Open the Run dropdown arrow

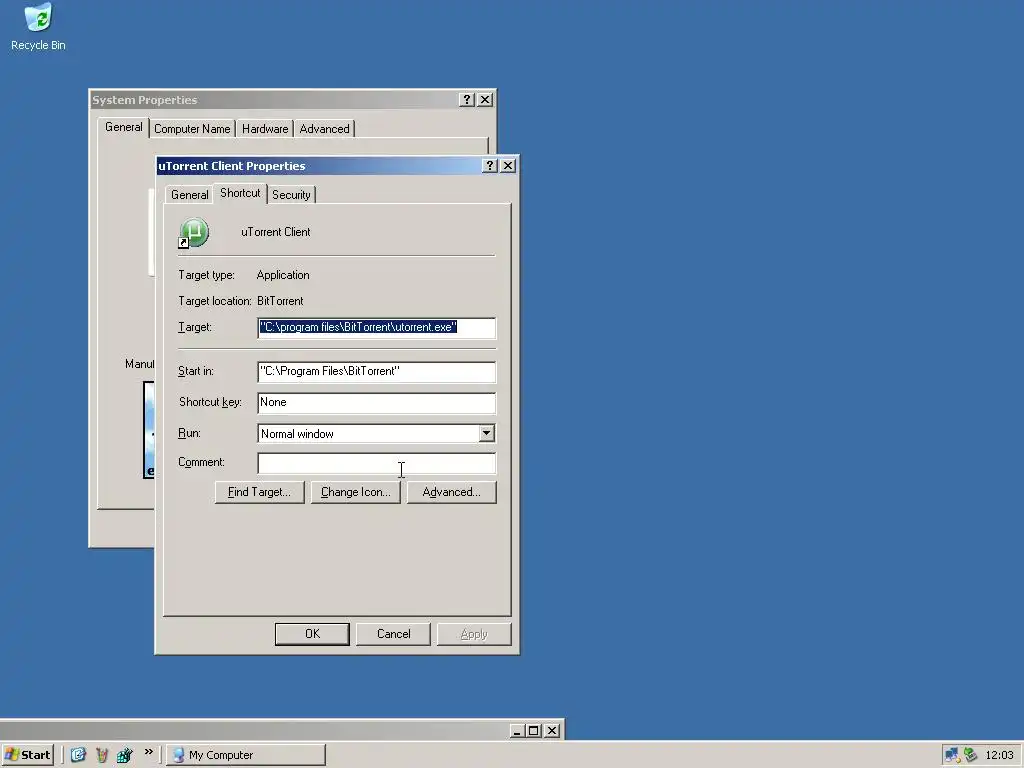coord(487,434)
